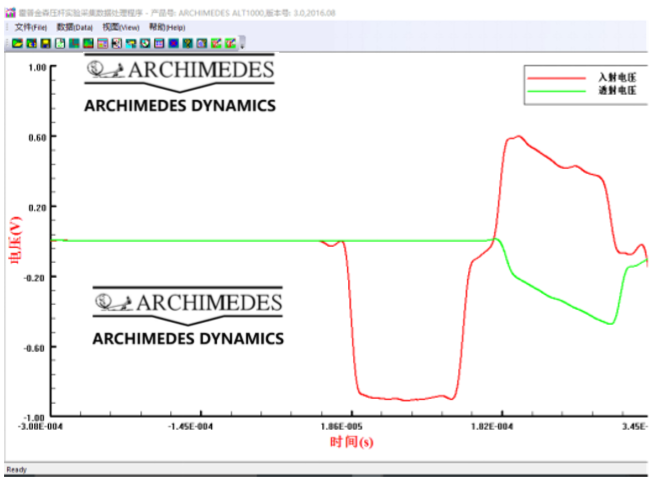Click the -1.45E-004 x-axis tick label

190,426
